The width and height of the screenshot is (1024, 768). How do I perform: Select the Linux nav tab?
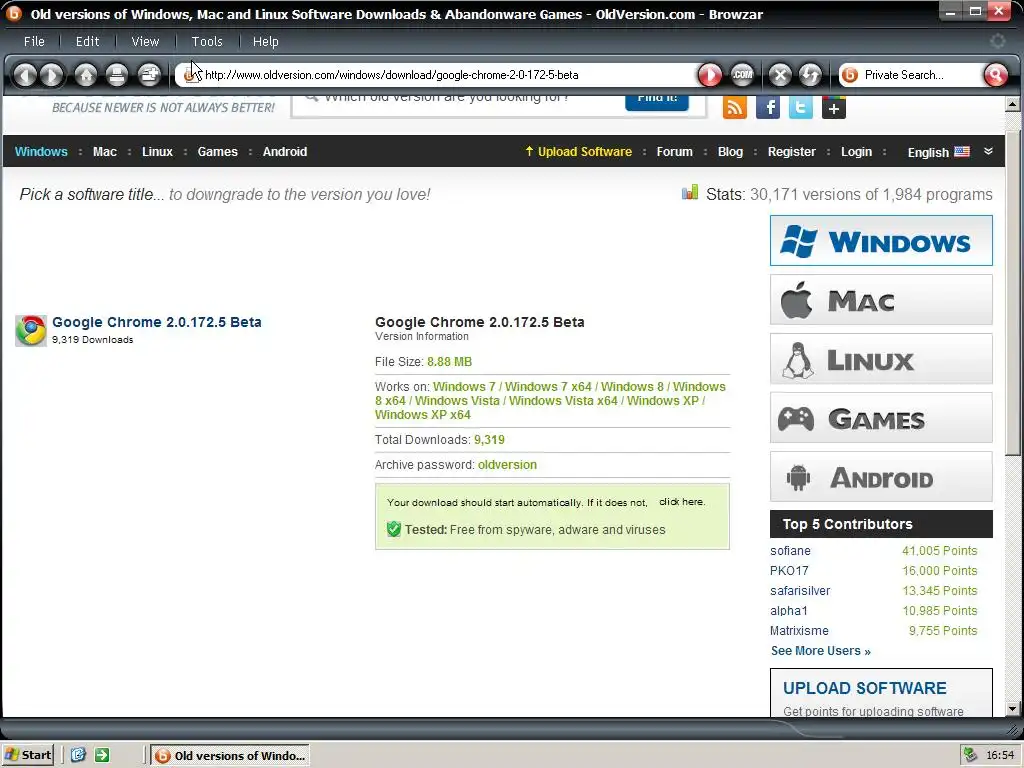click(157, 152)
